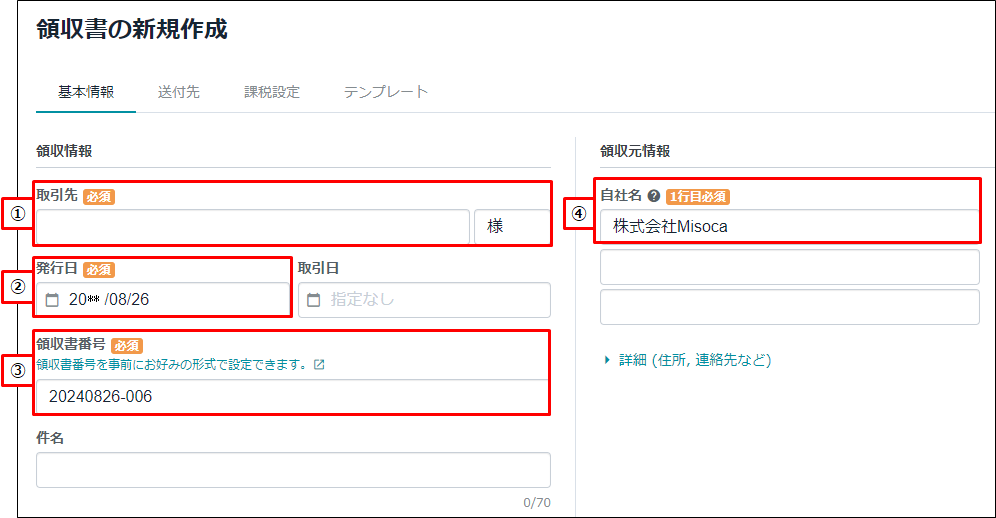
Task: Open the 発行日 date picker showing 08/26
Action: 163,299
